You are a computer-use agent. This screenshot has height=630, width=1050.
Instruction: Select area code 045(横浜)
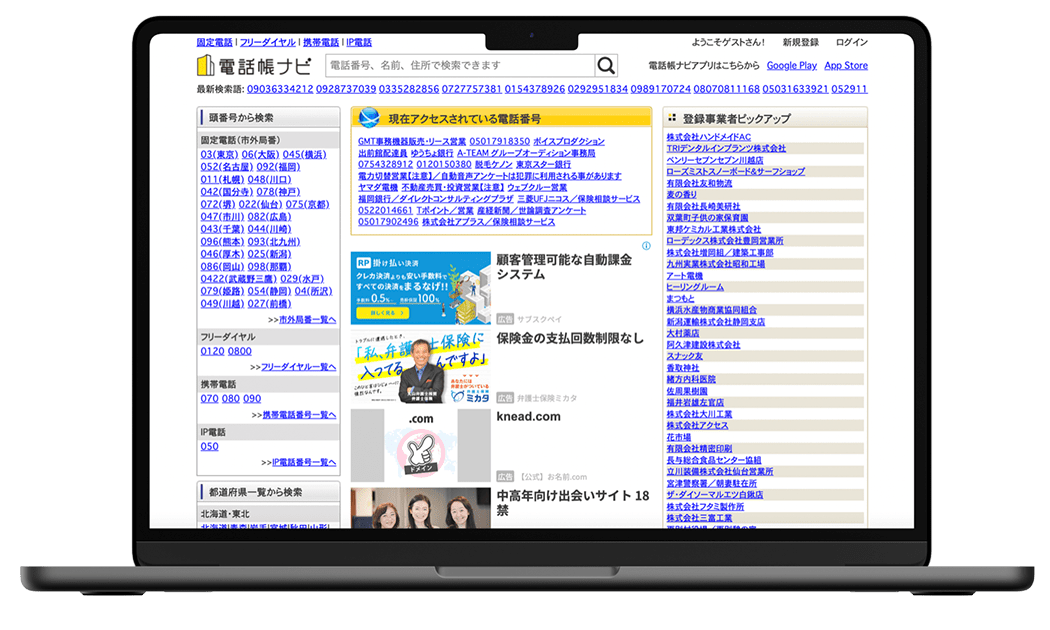pyautogui.click(x=305, y=155)
